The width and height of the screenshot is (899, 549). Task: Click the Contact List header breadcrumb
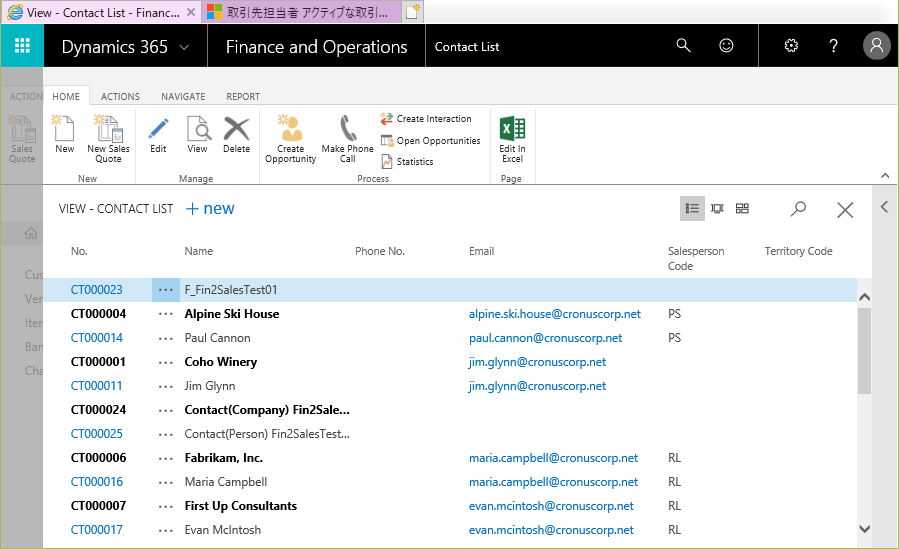[x=467, y=47]
